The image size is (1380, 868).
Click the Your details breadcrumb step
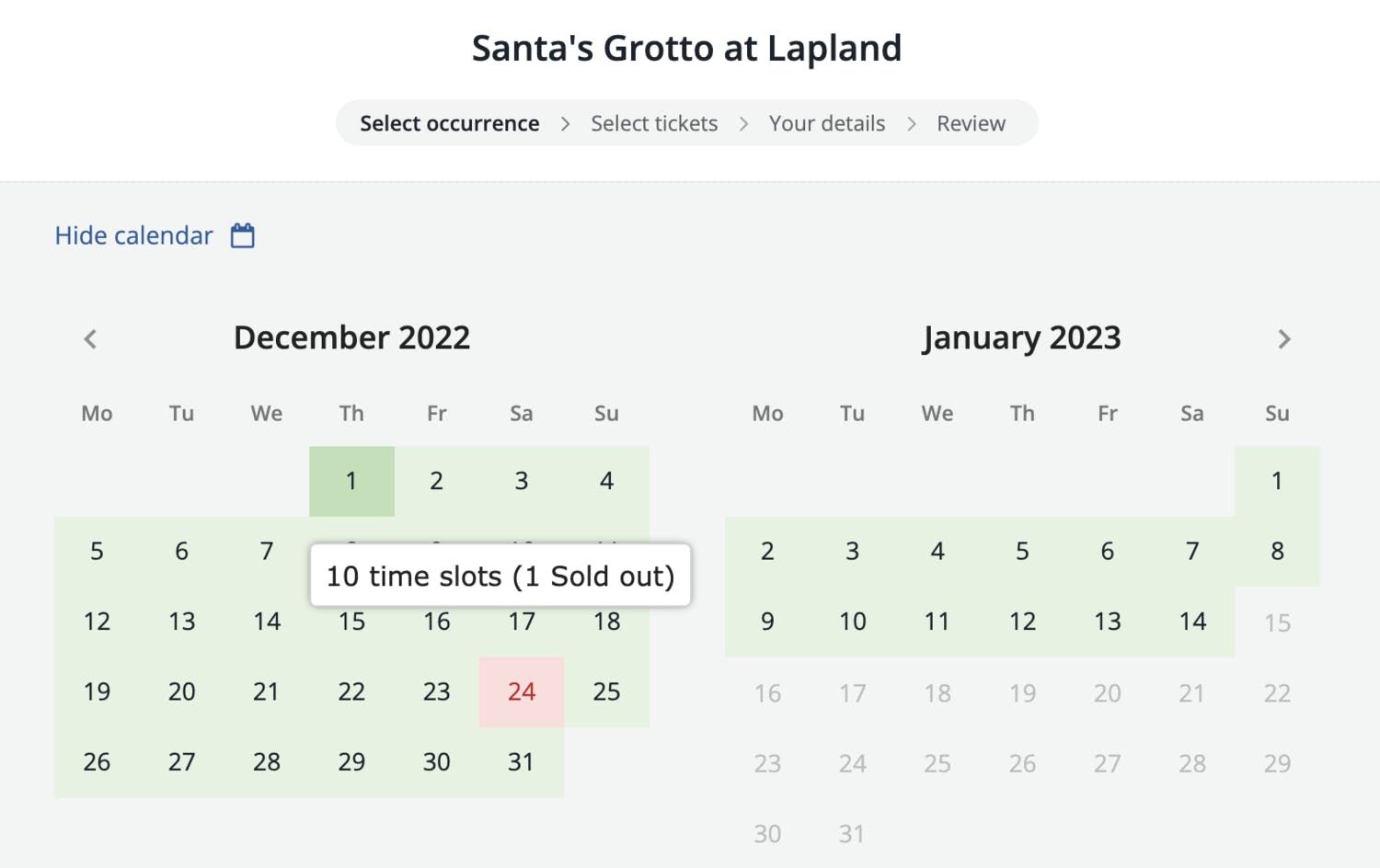pos(826,123)
